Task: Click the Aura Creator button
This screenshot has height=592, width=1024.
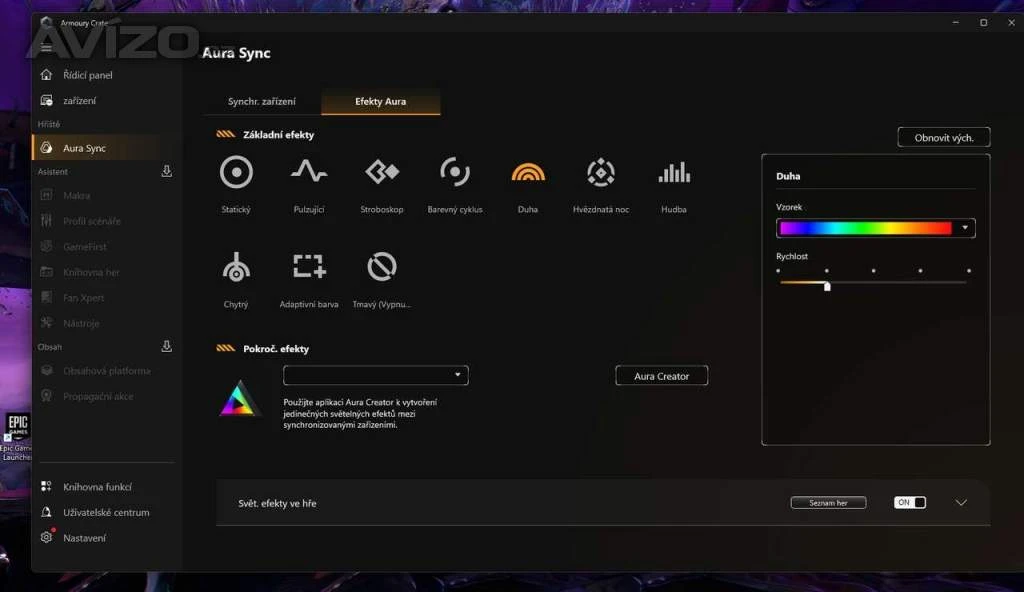Action: point(661,376)
